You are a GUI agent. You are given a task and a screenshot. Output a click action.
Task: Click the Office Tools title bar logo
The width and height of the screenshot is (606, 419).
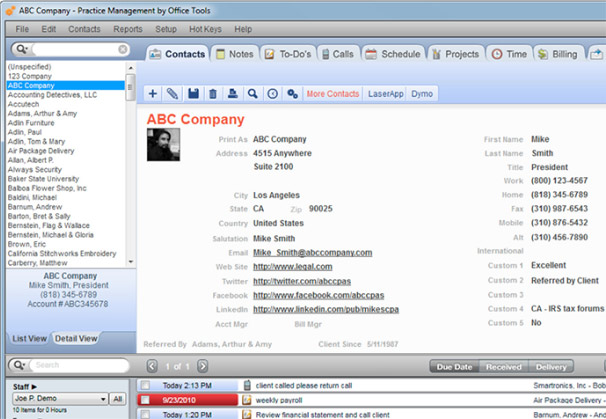tap(10, 11)
